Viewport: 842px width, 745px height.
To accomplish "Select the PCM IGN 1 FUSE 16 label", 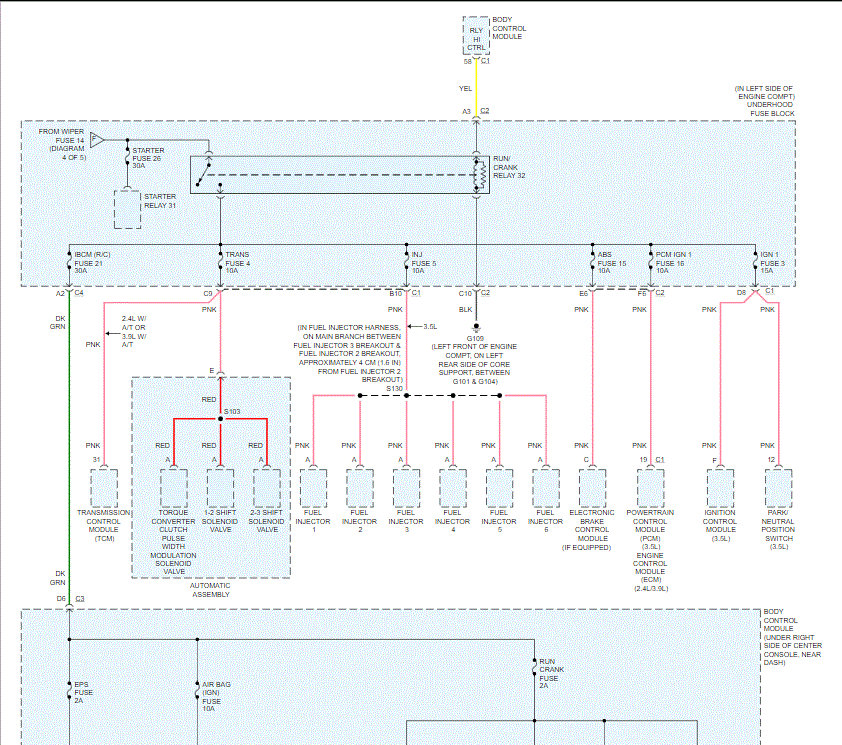I will tap(673, 262).
